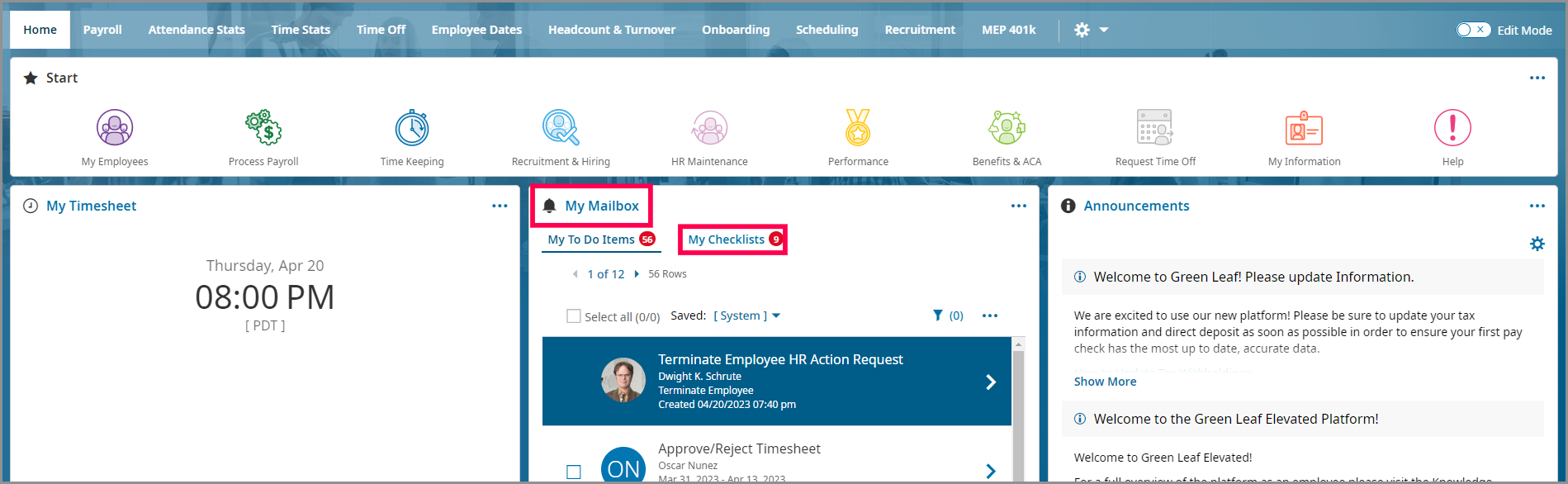Open the Approve/Reject Timesheet chevron
The height and width of the screenshot is (484, 1568).
pos(991,471)
